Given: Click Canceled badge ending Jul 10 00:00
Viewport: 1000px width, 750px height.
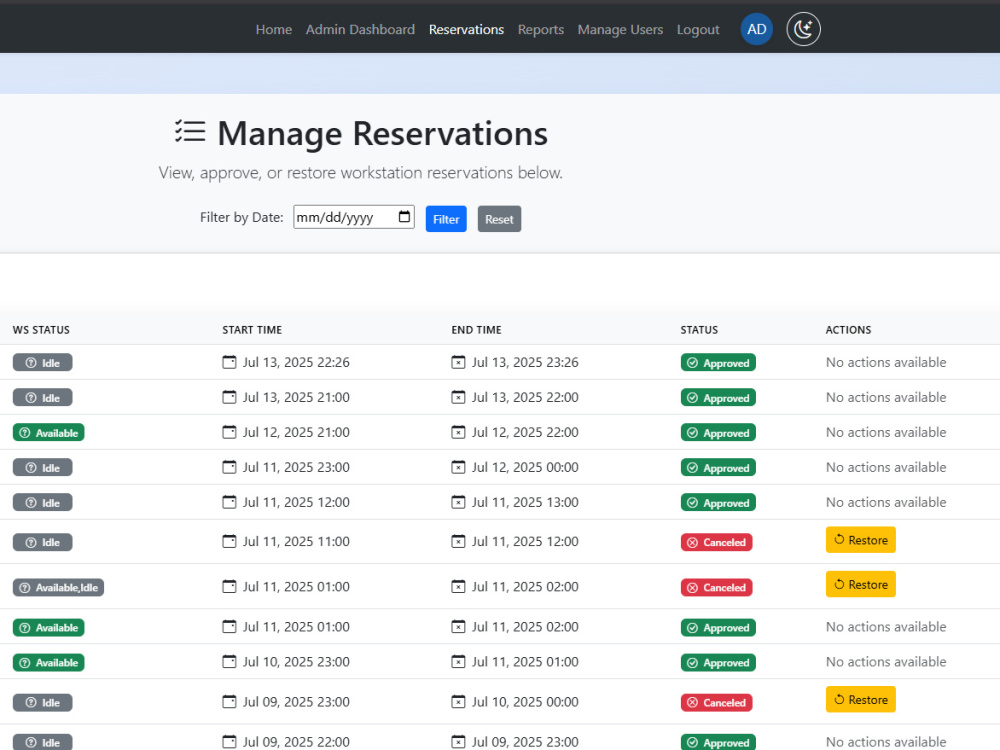Looking at the screenshot, I should (716, 702).
